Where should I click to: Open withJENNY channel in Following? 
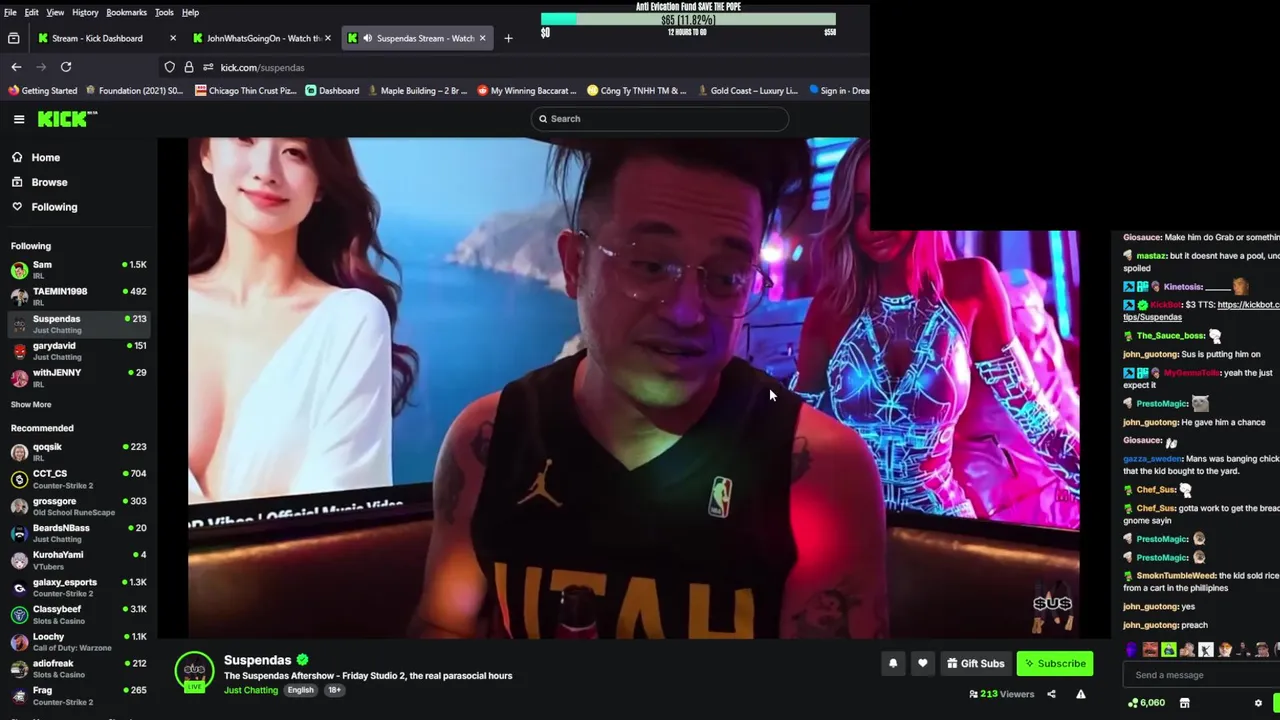tap(78, 378)
